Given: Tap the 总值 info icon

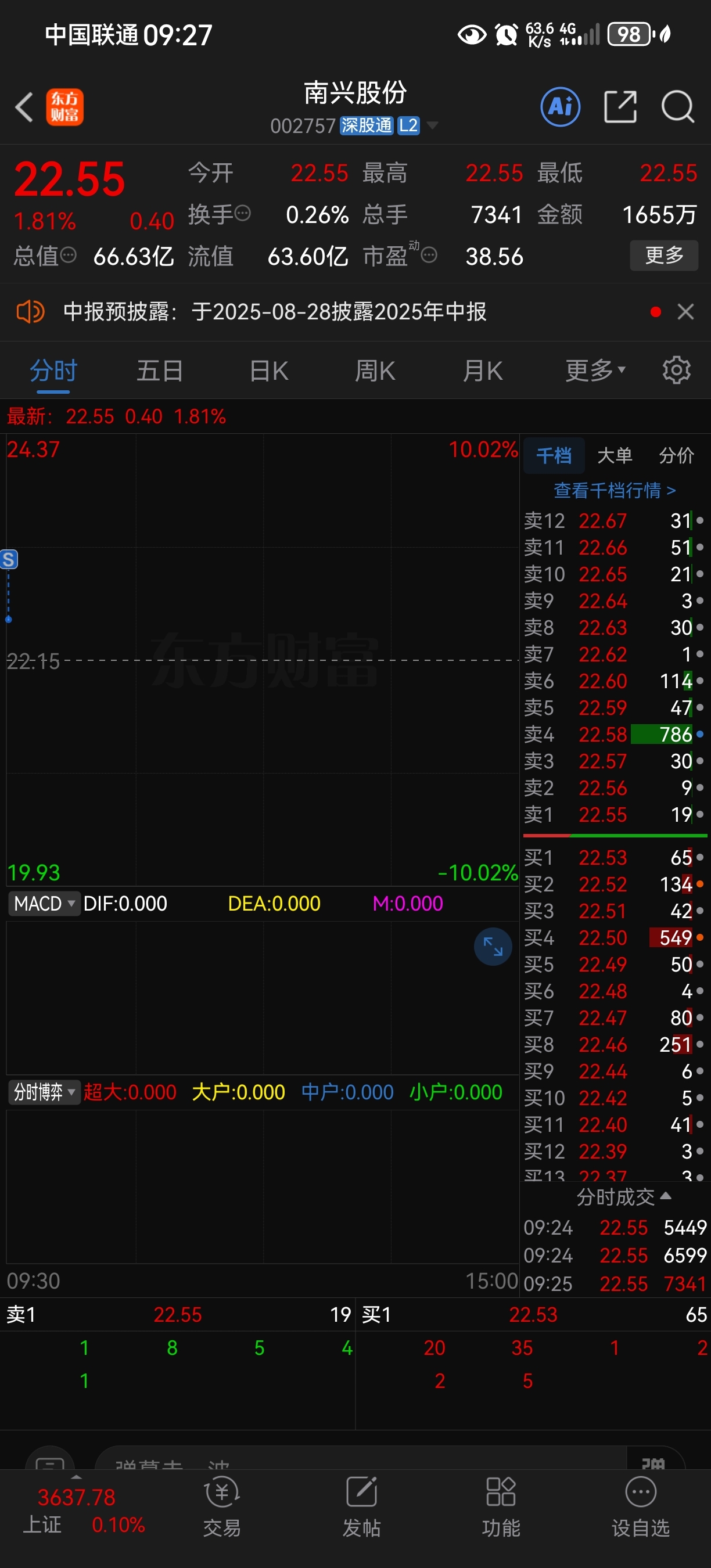Looking at the screenshot, I should (68, 255).
